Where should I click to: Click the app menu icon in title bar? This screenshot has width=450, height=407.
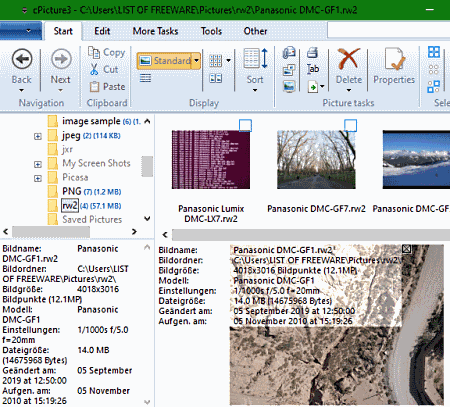click(x=24, y=10)
